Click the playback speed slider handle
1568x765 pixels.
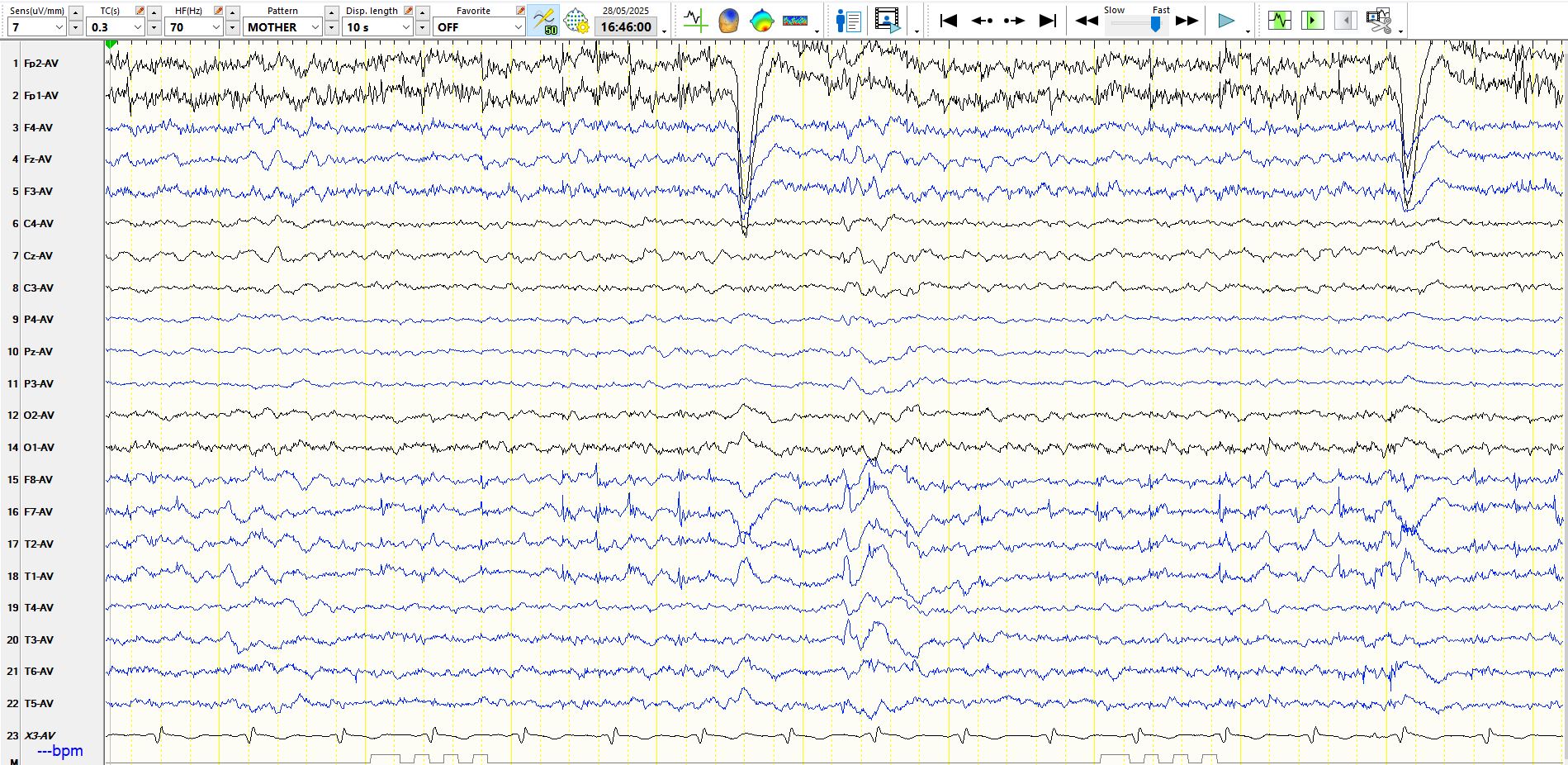(x=1155, y=24)
